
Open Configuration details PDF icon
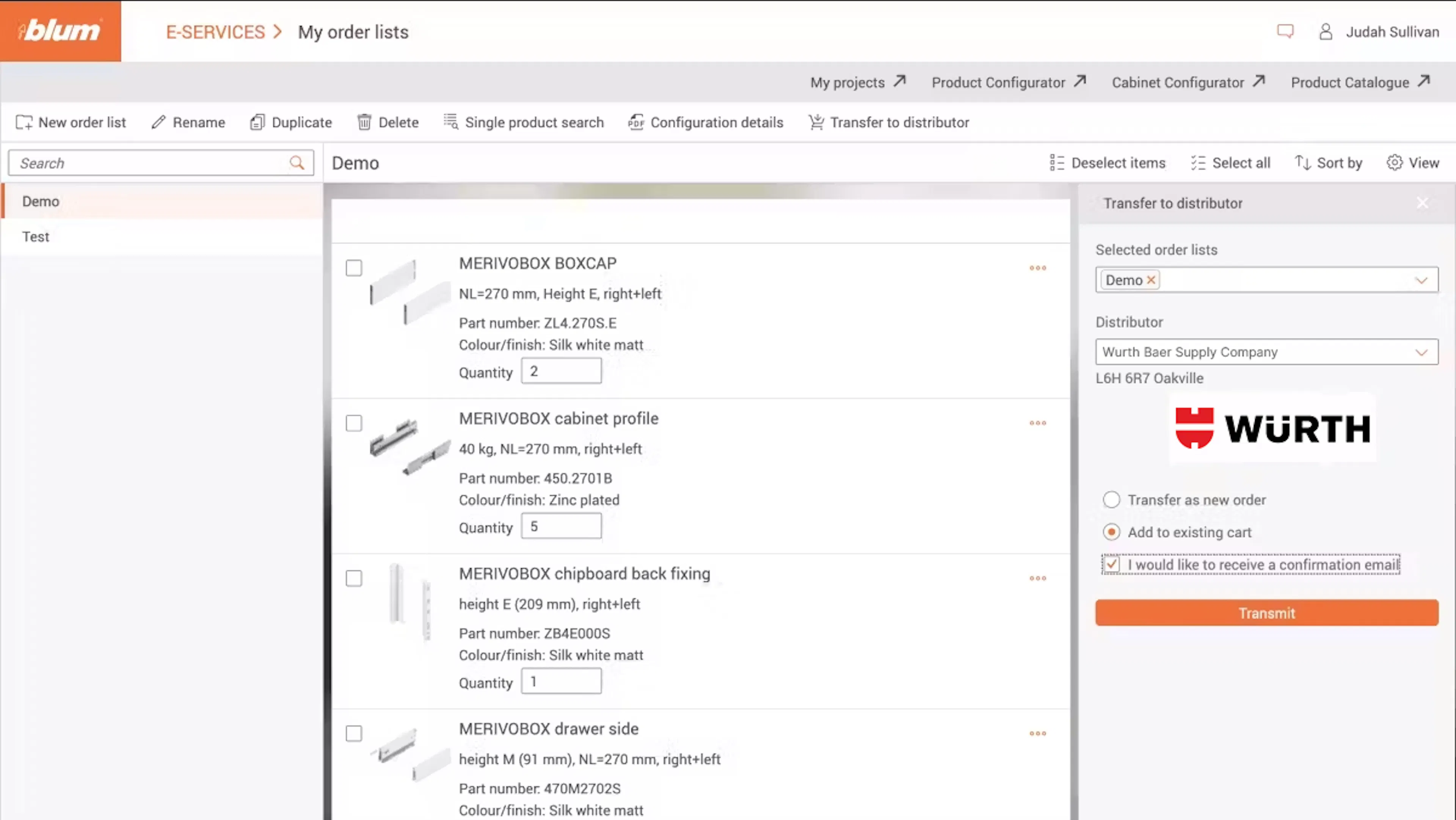coord(636,122)
